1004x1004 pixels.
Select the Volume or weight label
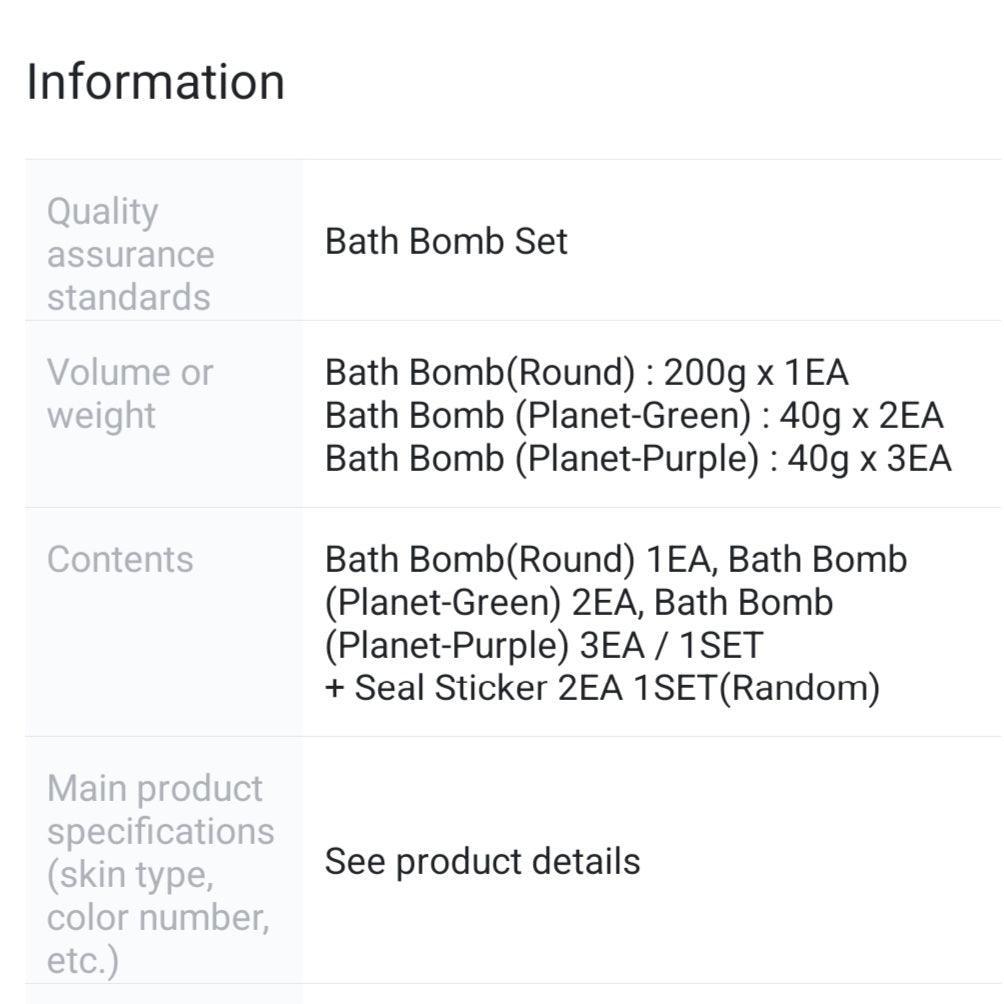click(x=130, y=393)
